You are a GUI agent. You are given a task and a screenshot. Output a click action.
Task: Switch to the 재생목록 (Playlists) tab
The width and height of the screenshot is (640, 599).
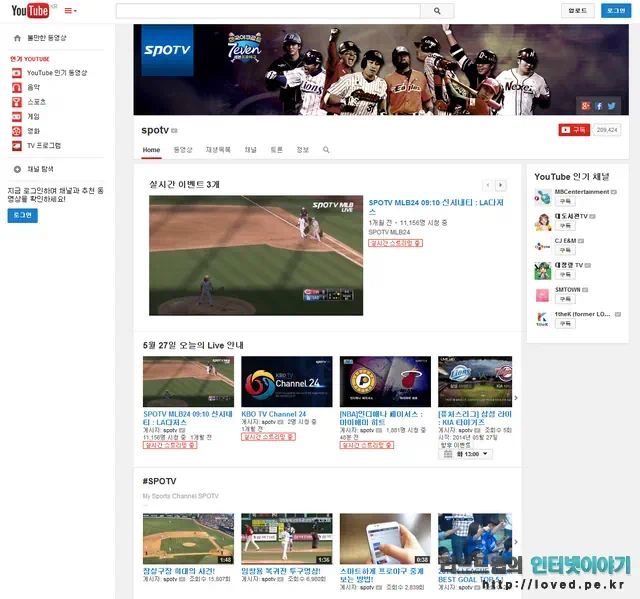pyautogui.click(x=218, y=150)
